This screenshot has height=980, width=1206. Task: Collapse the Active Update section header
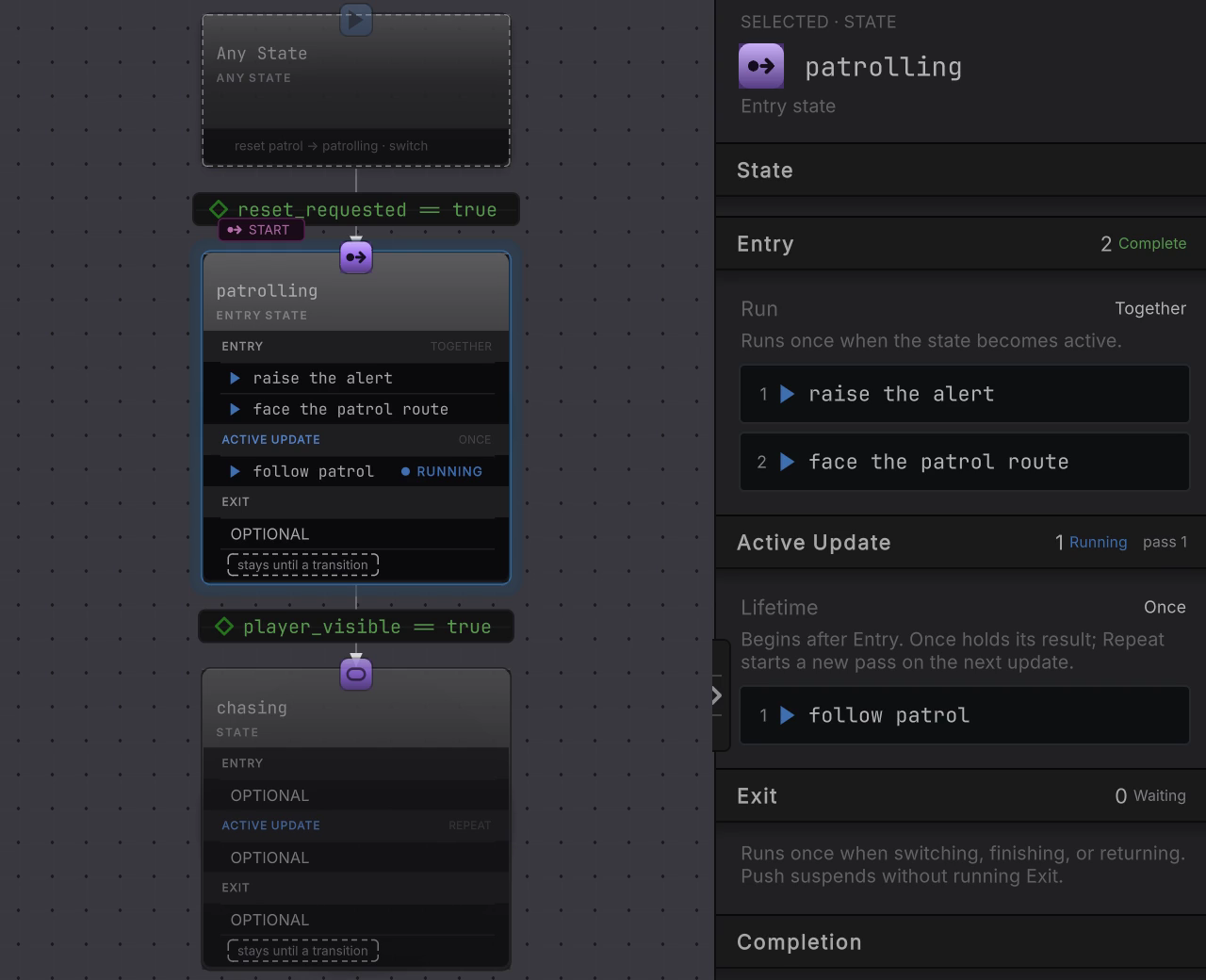click(x=961, y=543)
